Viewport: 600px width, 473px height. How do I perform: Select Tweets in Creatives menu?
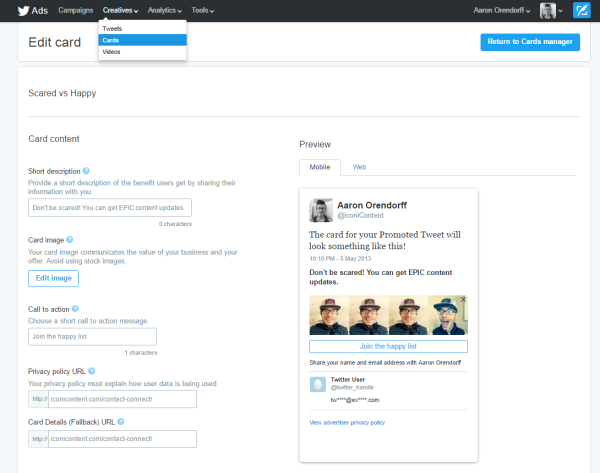pyautogui.click(x=142, y=29)
